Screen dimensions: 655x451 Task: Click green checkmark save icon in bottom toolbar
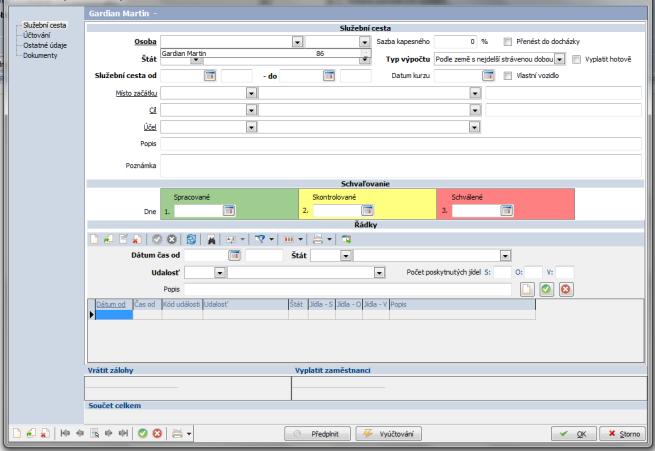pos(143,433)
